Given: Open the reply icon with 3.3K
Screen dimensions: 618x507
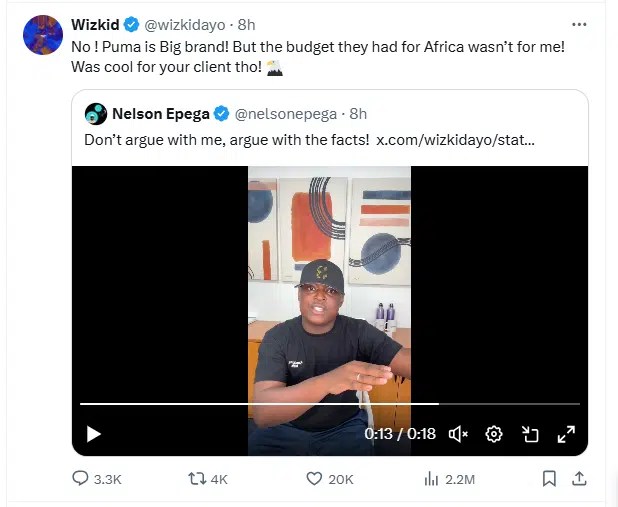Looking at the screenshot, I should [x=81, y=479].
